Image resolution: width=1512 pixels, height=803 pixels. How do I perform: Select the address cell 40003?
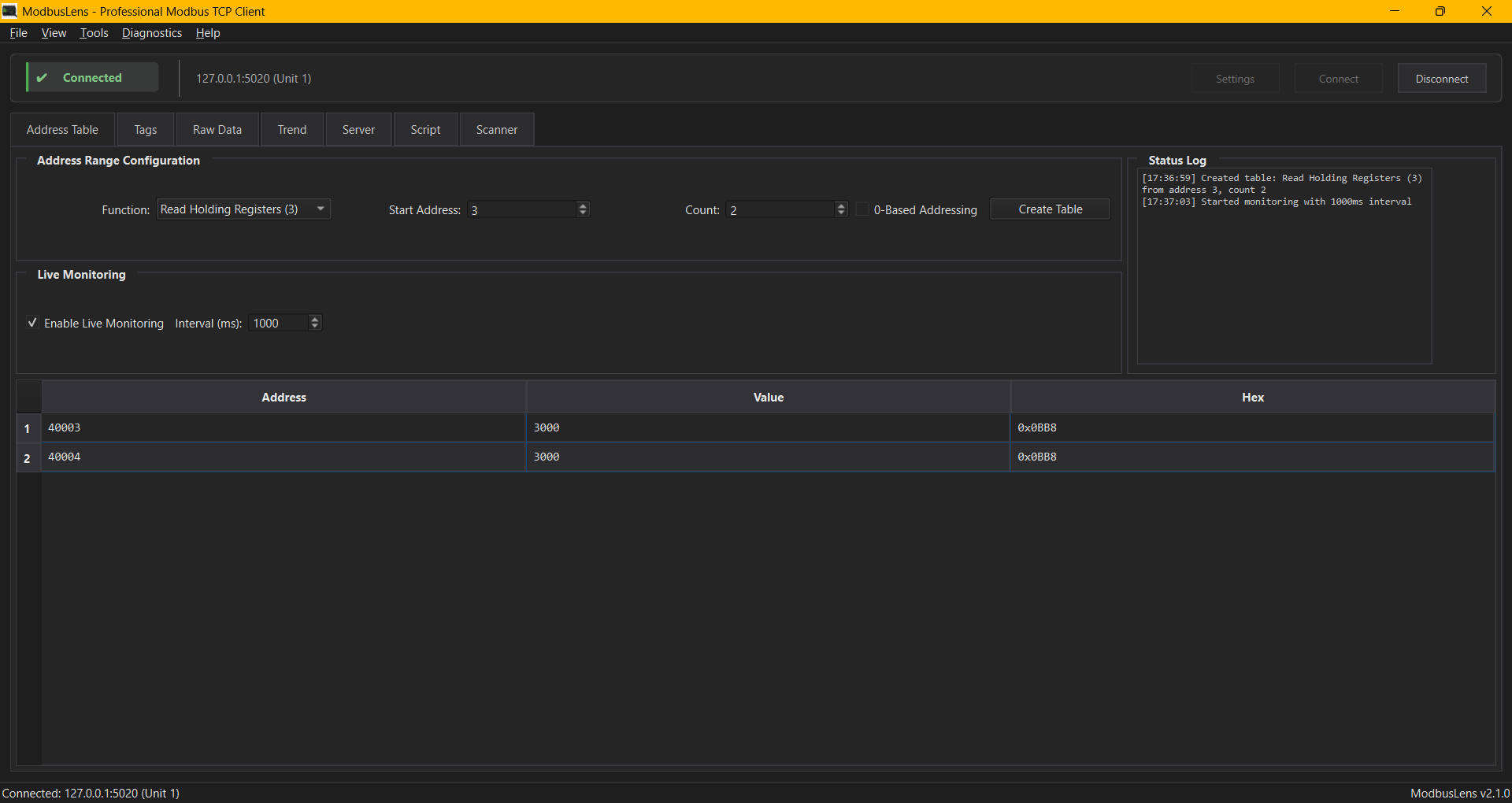tap(283, 427)
